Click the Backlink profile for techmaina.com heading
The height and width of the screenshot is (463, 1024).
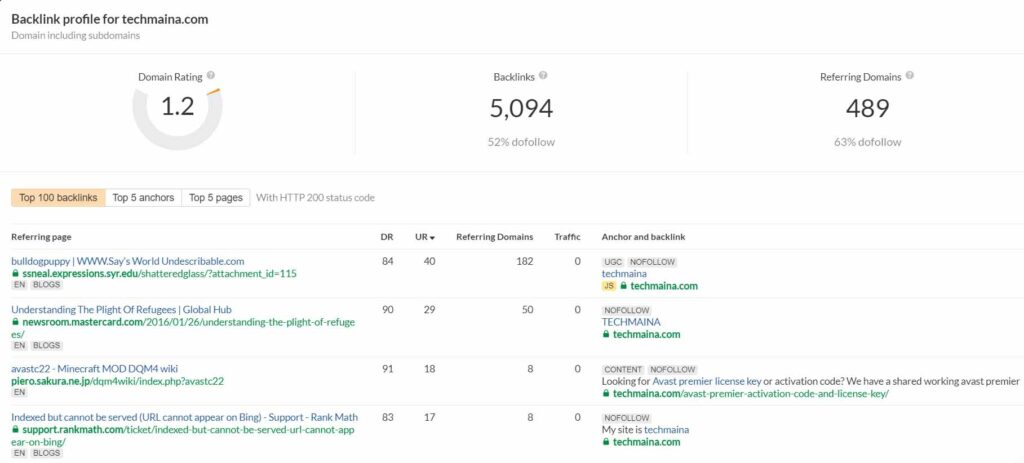pos(110,19)
